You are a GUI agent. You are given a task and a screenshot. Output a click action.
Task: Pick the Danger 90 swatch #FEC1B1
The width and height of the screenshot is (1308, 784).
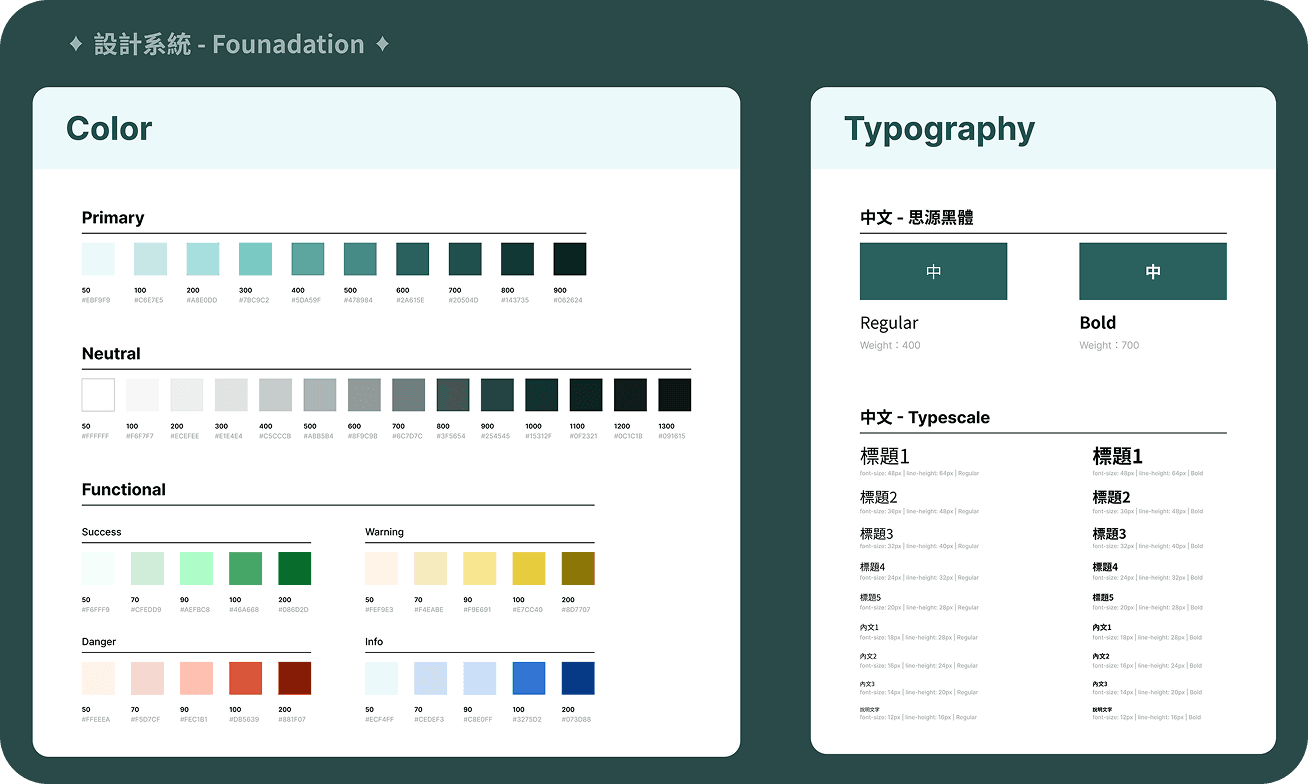tap(196, 678)
